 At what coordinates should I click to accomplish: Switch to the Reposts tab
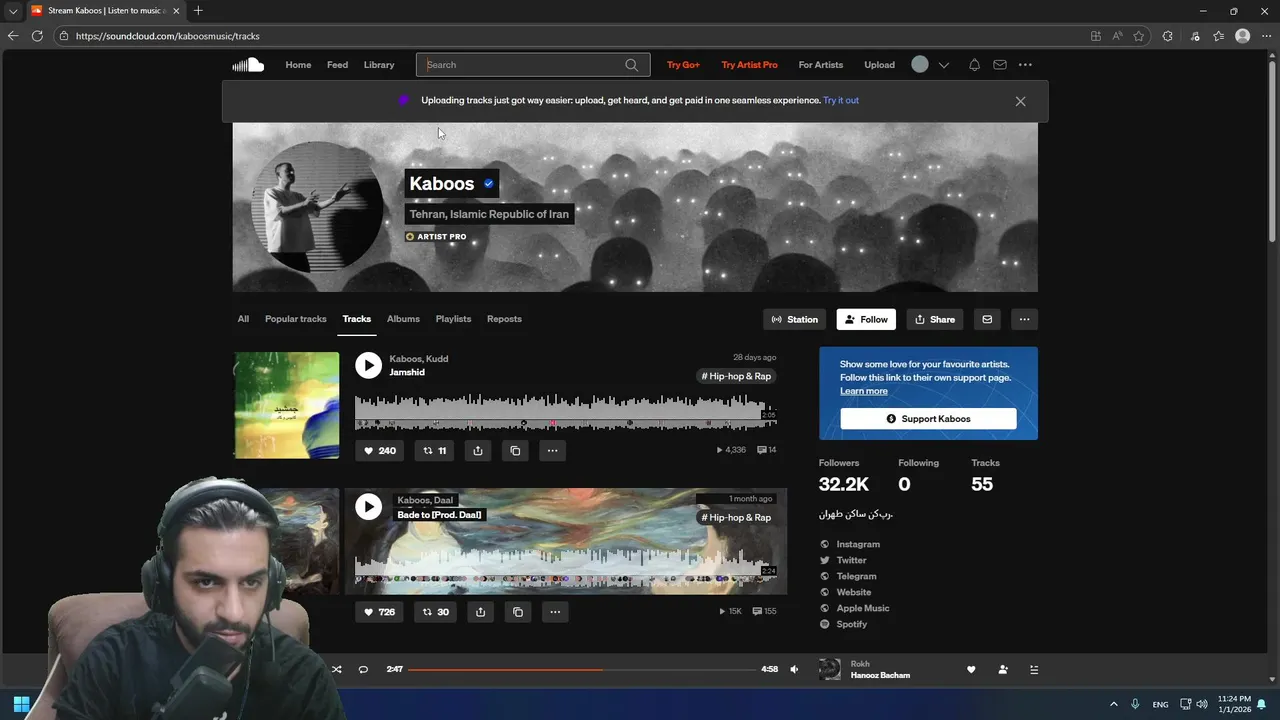coord(504,319)
